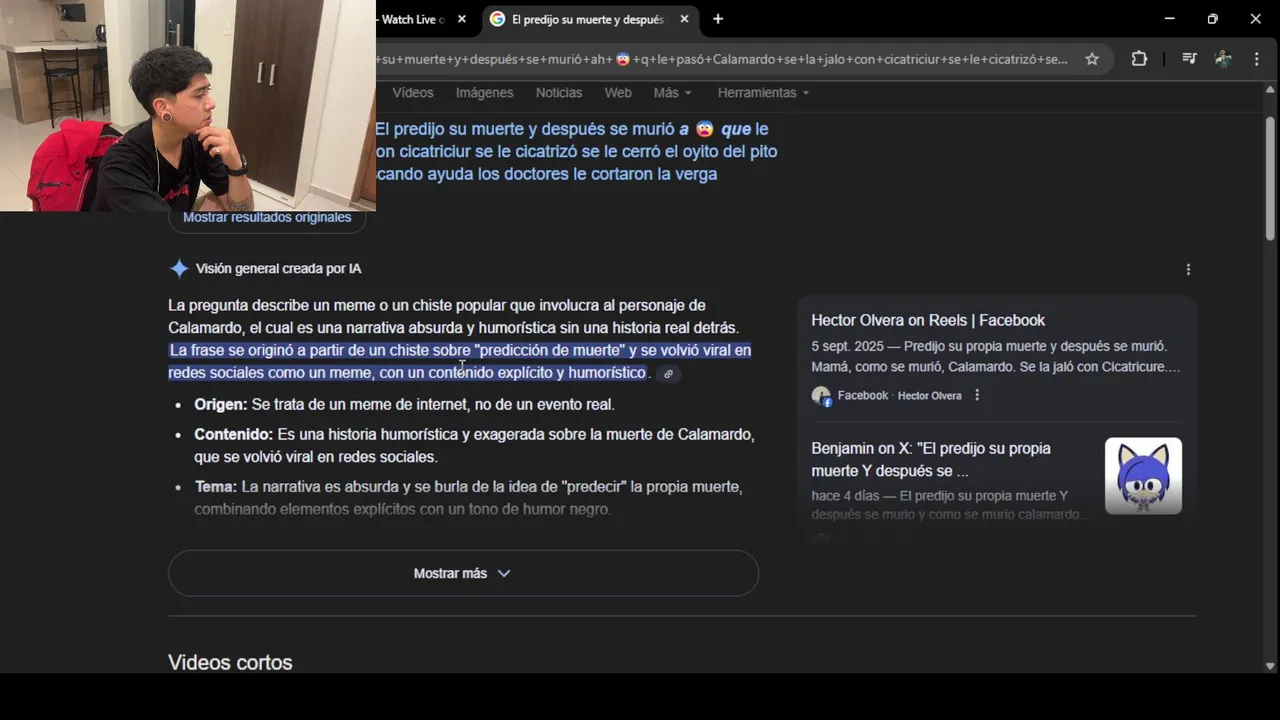Click the Facebook · Hector Olvera source label

coord(899,396)
